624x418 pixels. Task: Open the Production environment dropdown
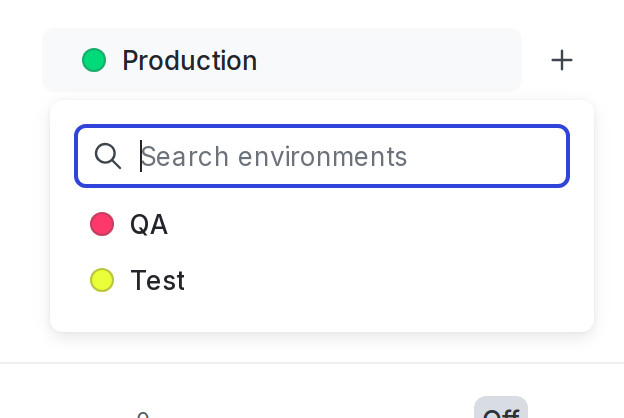281,61
